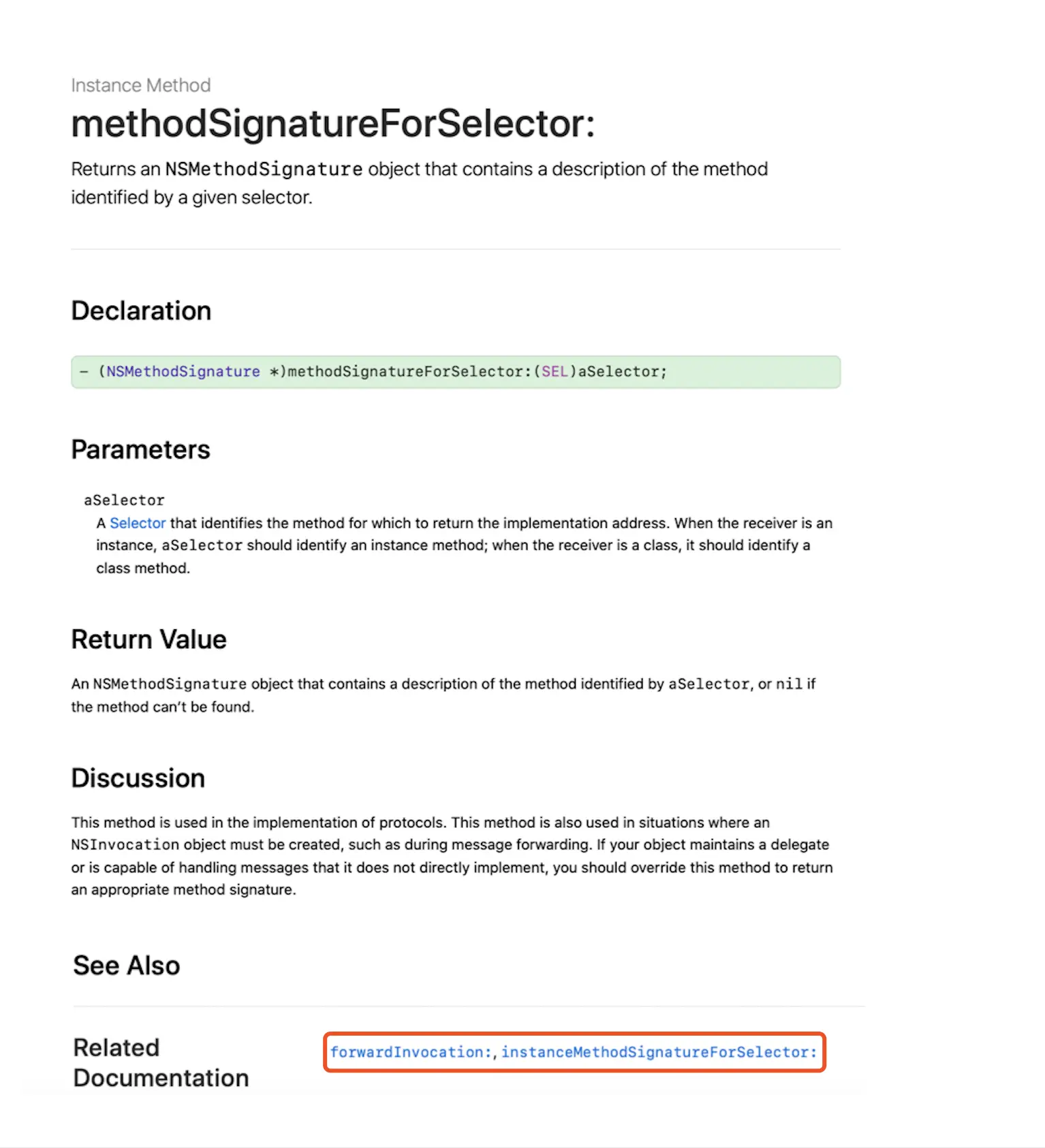Viewport: 1045px width, 1148px height.
Task: Open the instanceMethodSignatureForSelector: related link
Action: pos(659,1052)
